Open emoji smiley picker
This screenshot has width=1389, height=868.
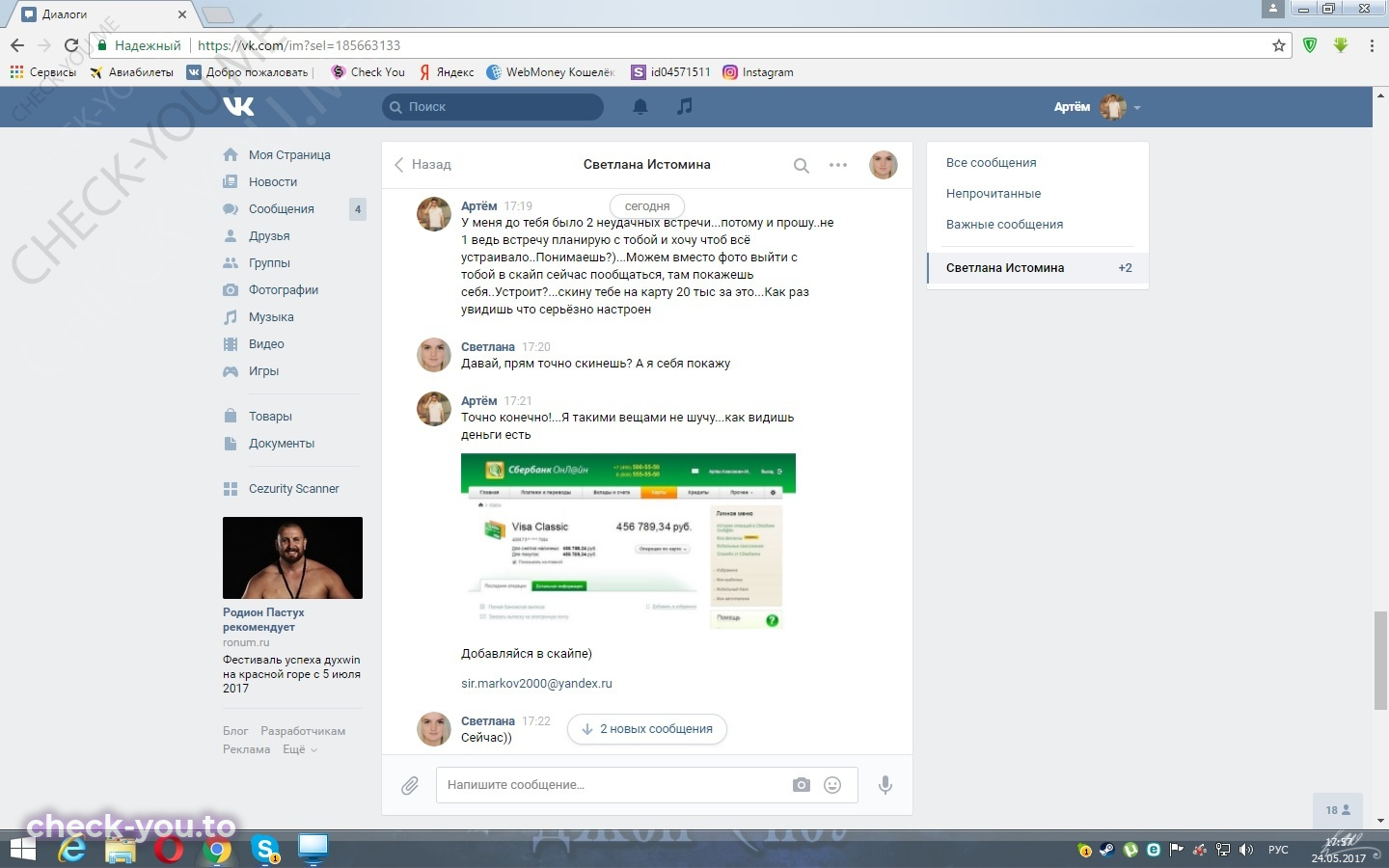point(832,785)
